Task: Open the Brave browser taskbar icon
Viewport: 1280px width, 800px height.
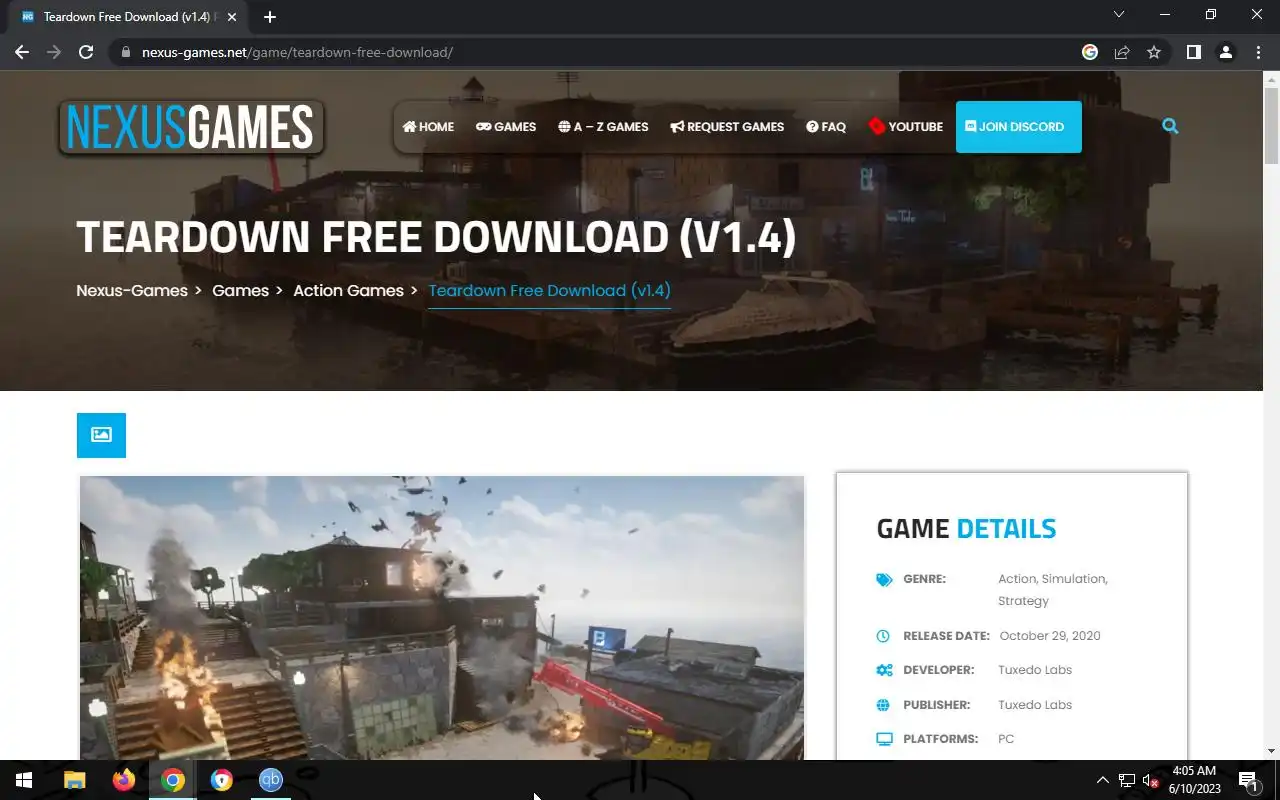Action: [x=222, y=780]
